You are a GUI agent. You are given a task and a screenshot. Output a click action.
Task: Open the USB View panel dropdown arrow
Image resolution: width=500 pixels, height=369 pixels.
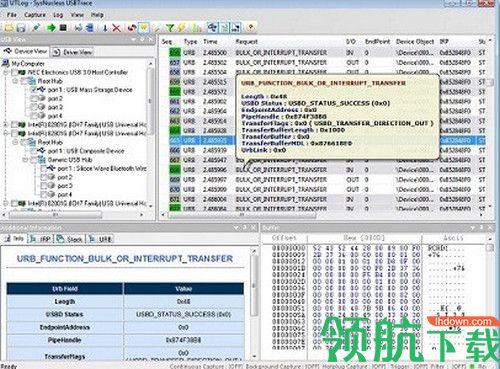point(133,40)
